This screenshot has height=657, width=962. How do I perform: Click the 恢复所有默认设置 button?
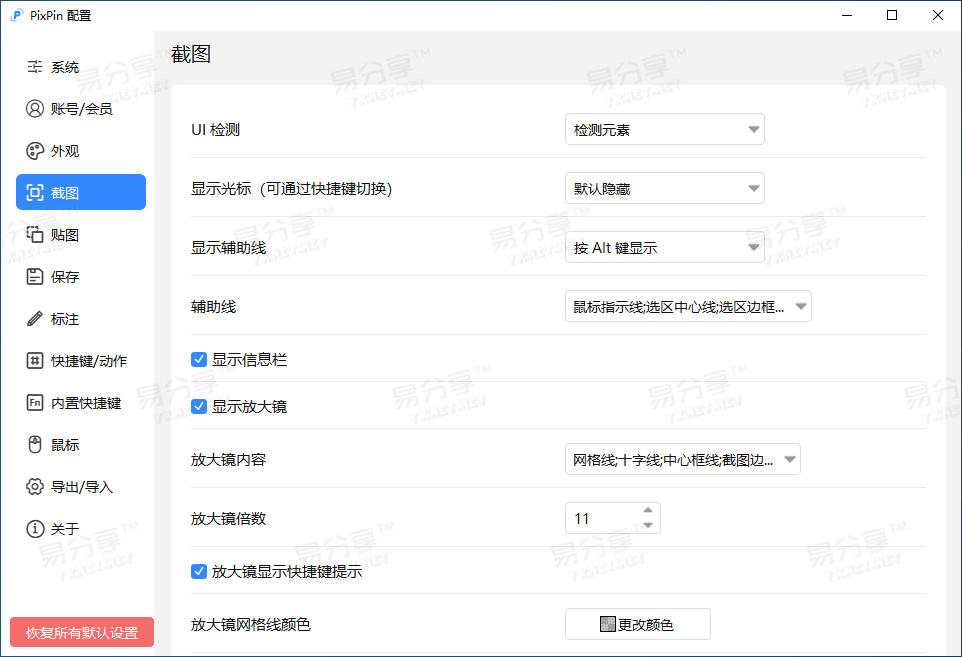tap(81, 632)
